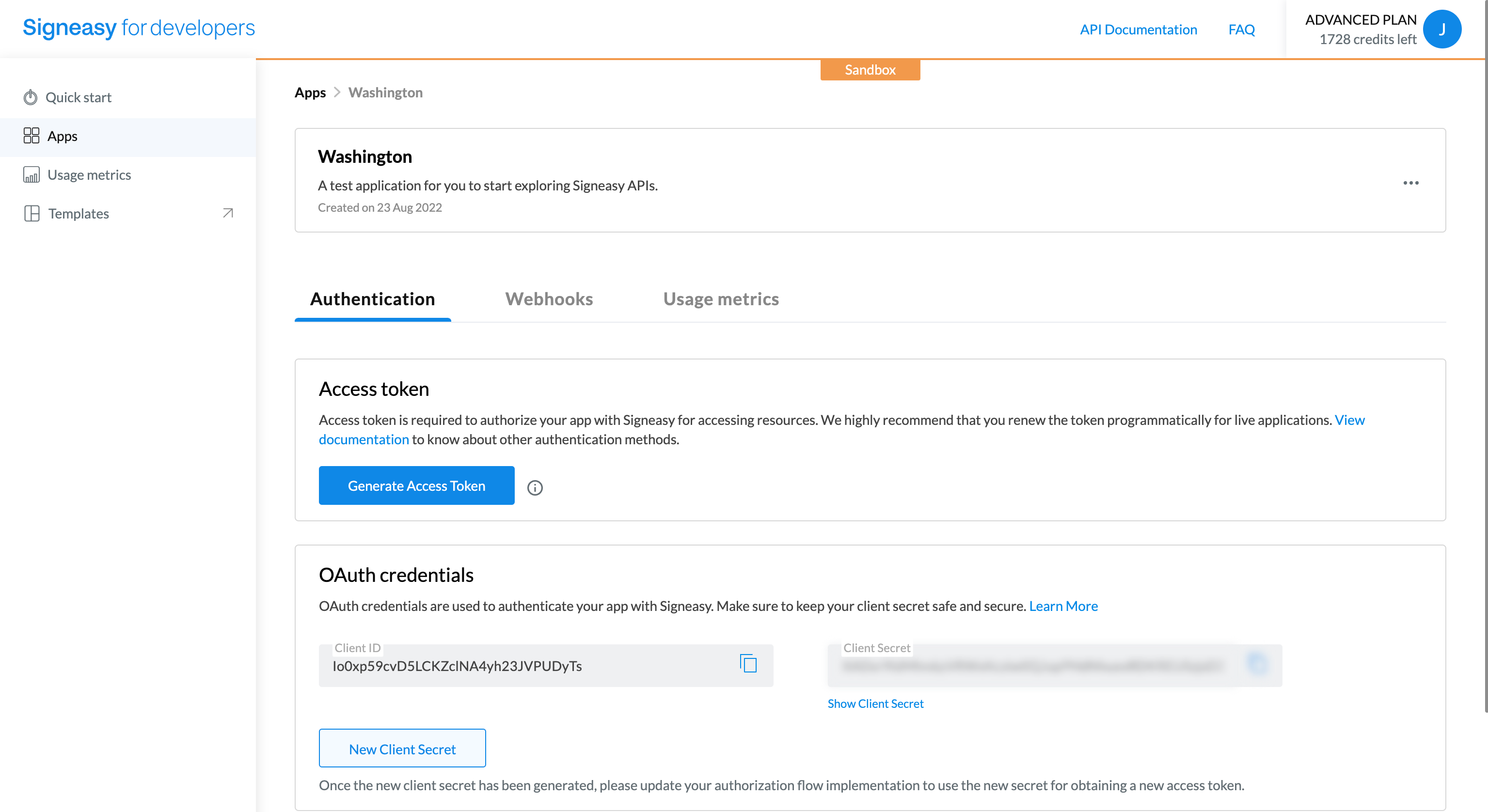Click the Access token heading
1488x812 pixels.
coord(374,389)
